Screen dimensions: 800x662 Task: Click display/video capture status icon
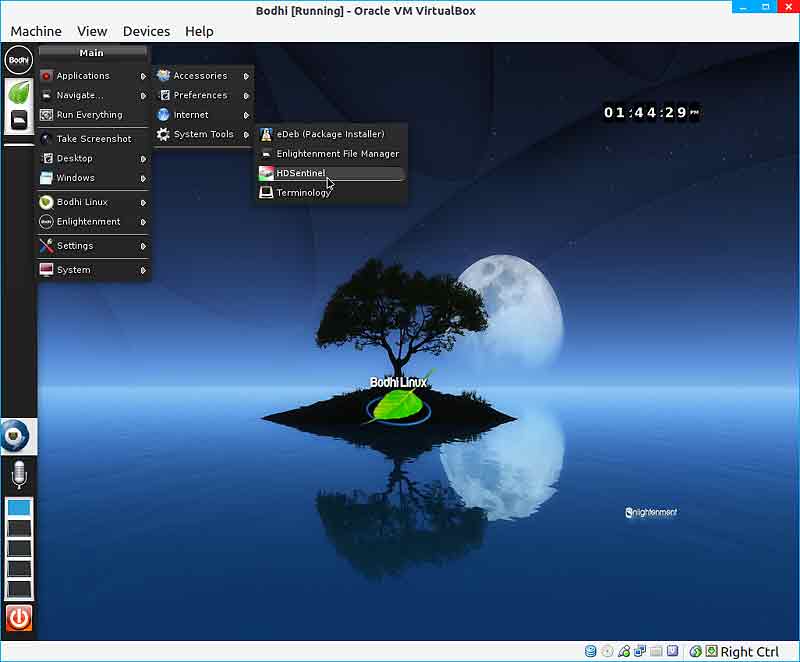[x=673, y=651]
